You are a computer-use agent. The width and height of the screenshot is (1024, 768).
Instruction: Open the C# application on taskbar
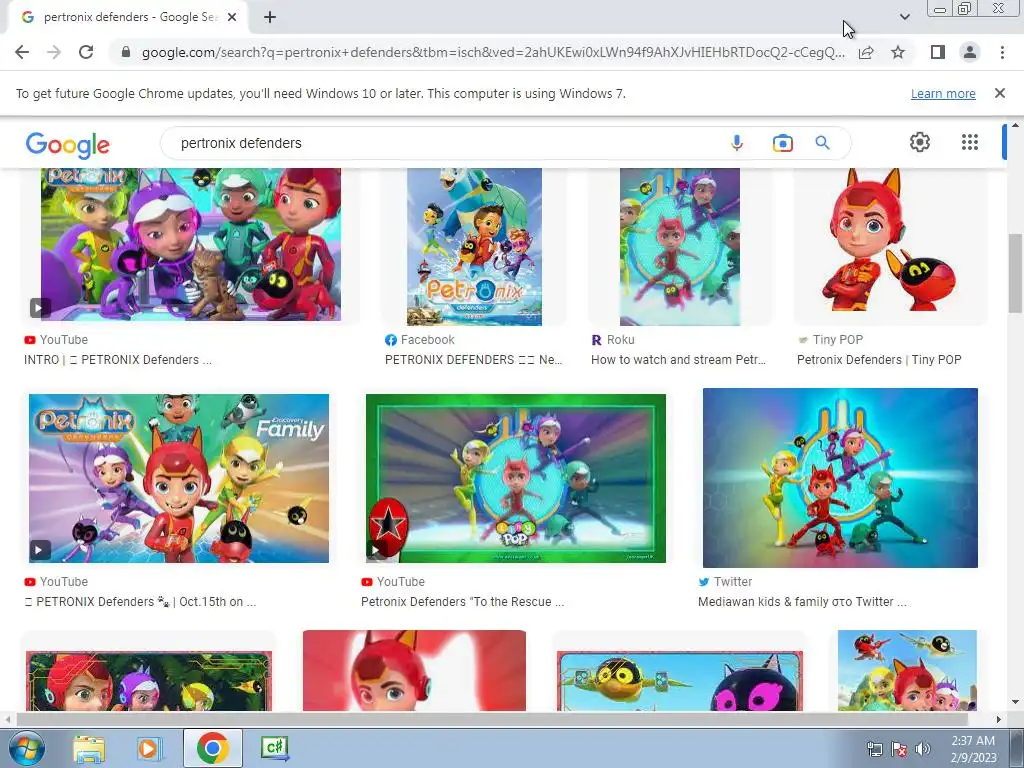tap(274, 748)
